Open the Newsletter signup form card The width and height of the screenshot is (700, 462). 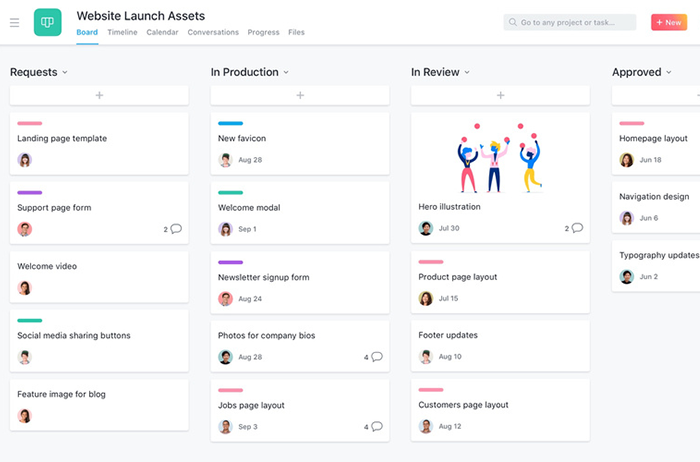click(300, 283)
